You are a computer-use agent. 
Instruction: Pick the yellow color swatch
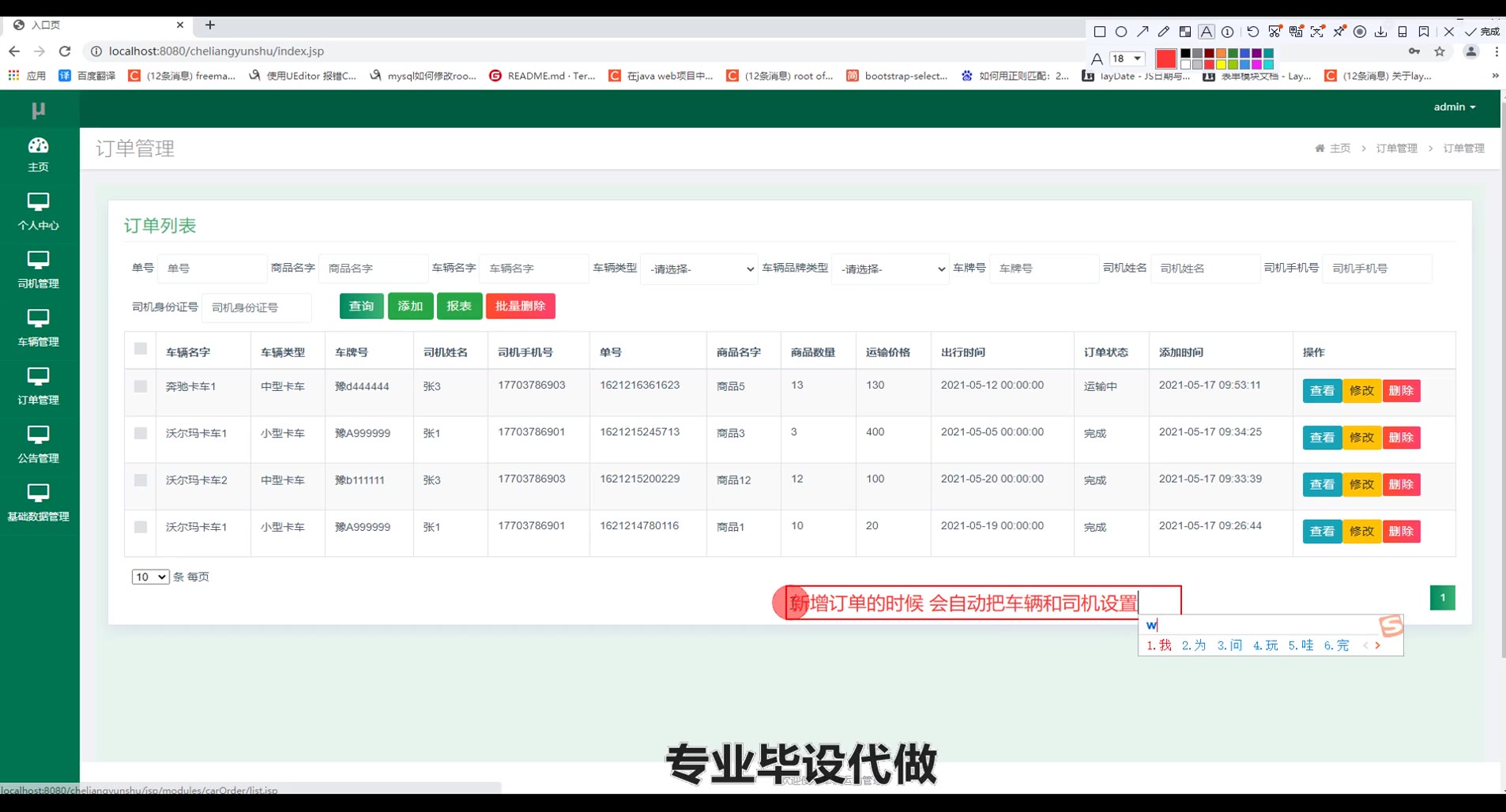point(1221,65)
